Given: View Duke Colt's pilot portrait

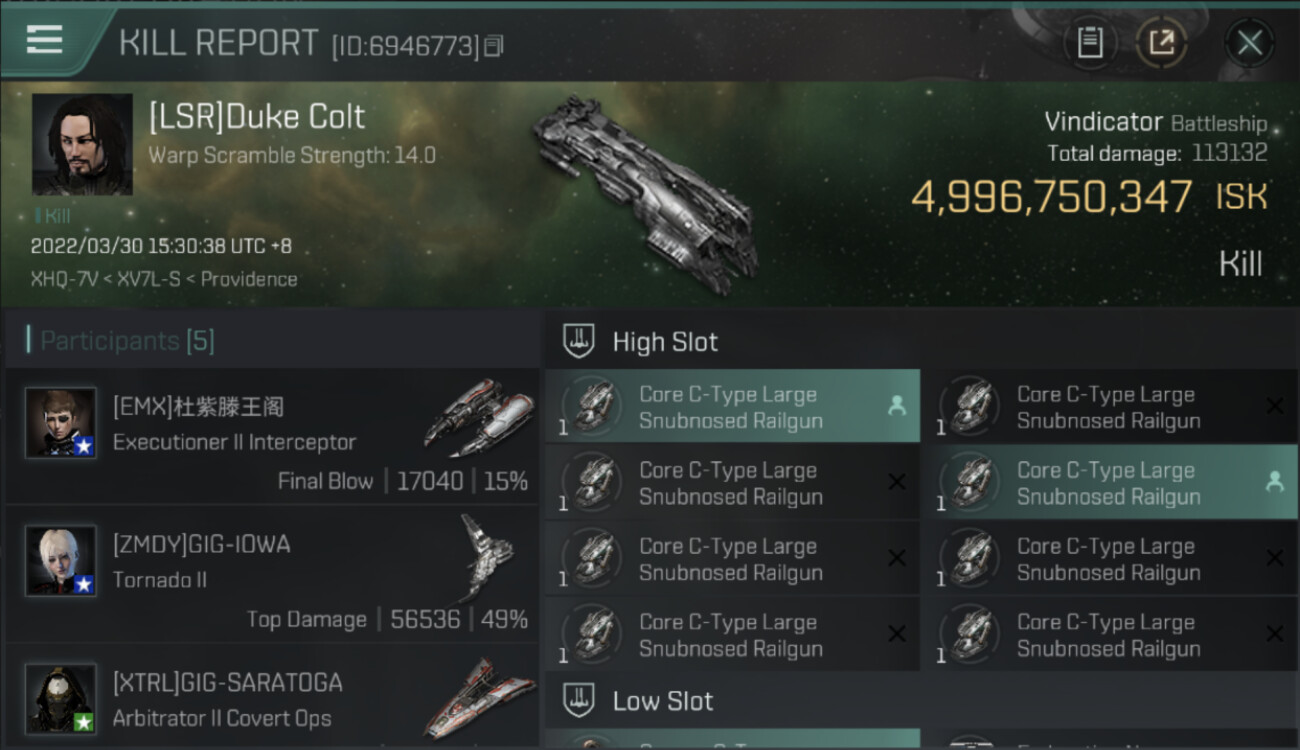Looking at the screenshot, I should pyautogui.click(x=82, y=144).
